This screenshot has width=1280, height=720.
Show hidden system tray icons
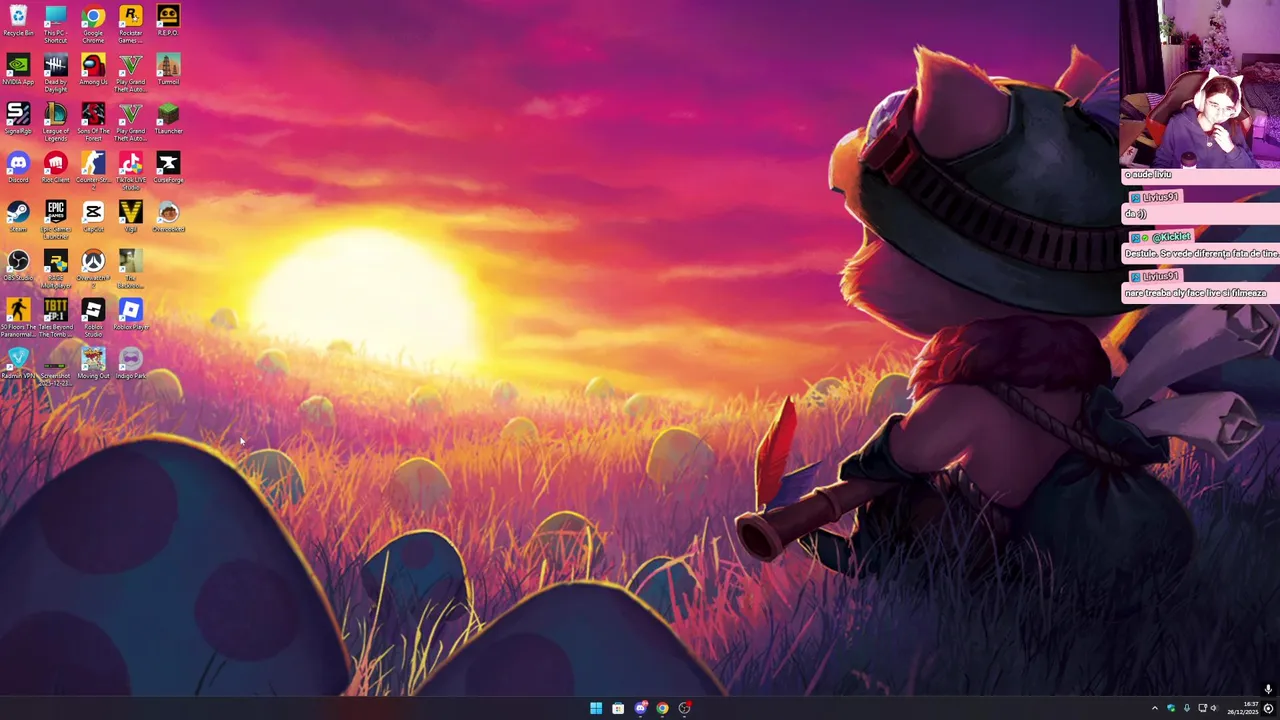click(x=1154, y=708)
